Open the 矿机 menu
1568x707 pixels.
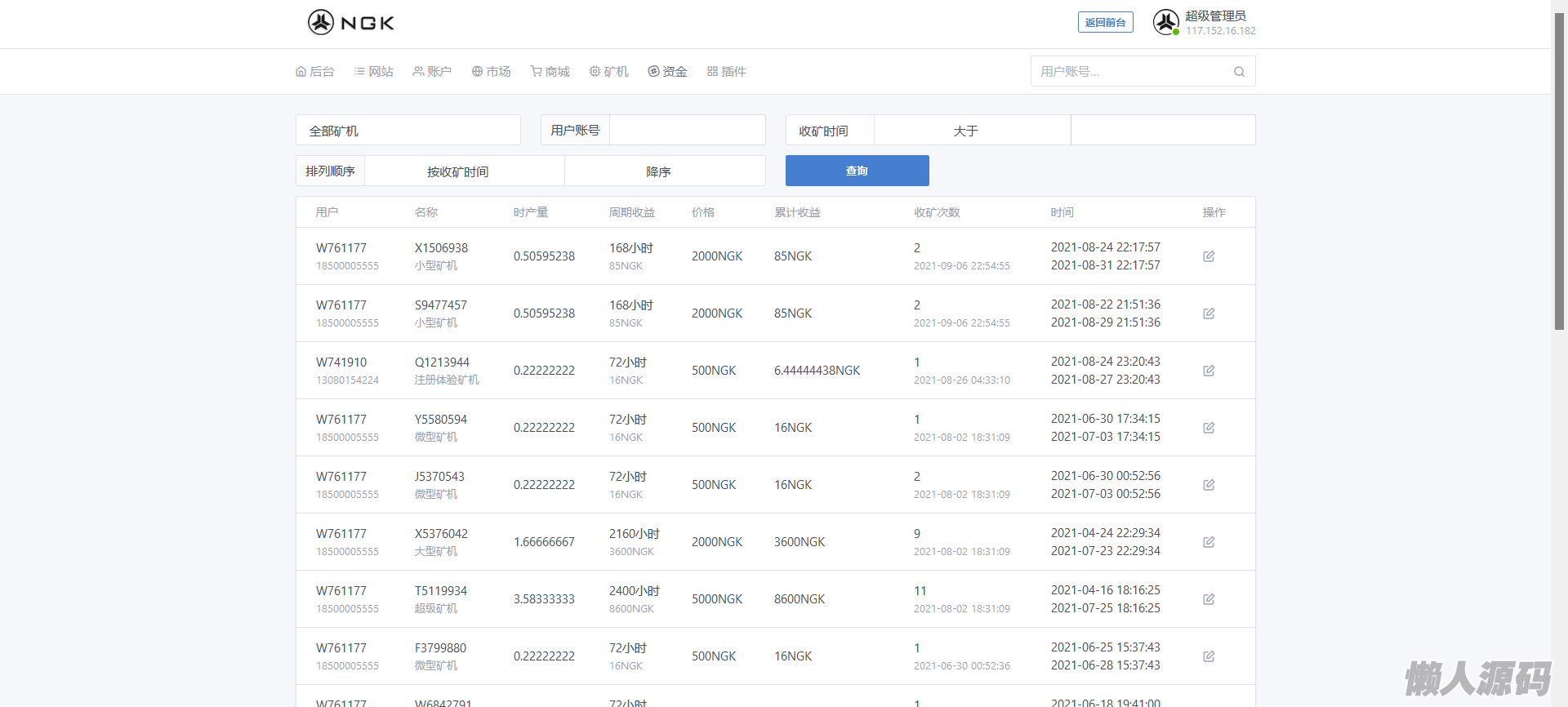coord(608,72)
